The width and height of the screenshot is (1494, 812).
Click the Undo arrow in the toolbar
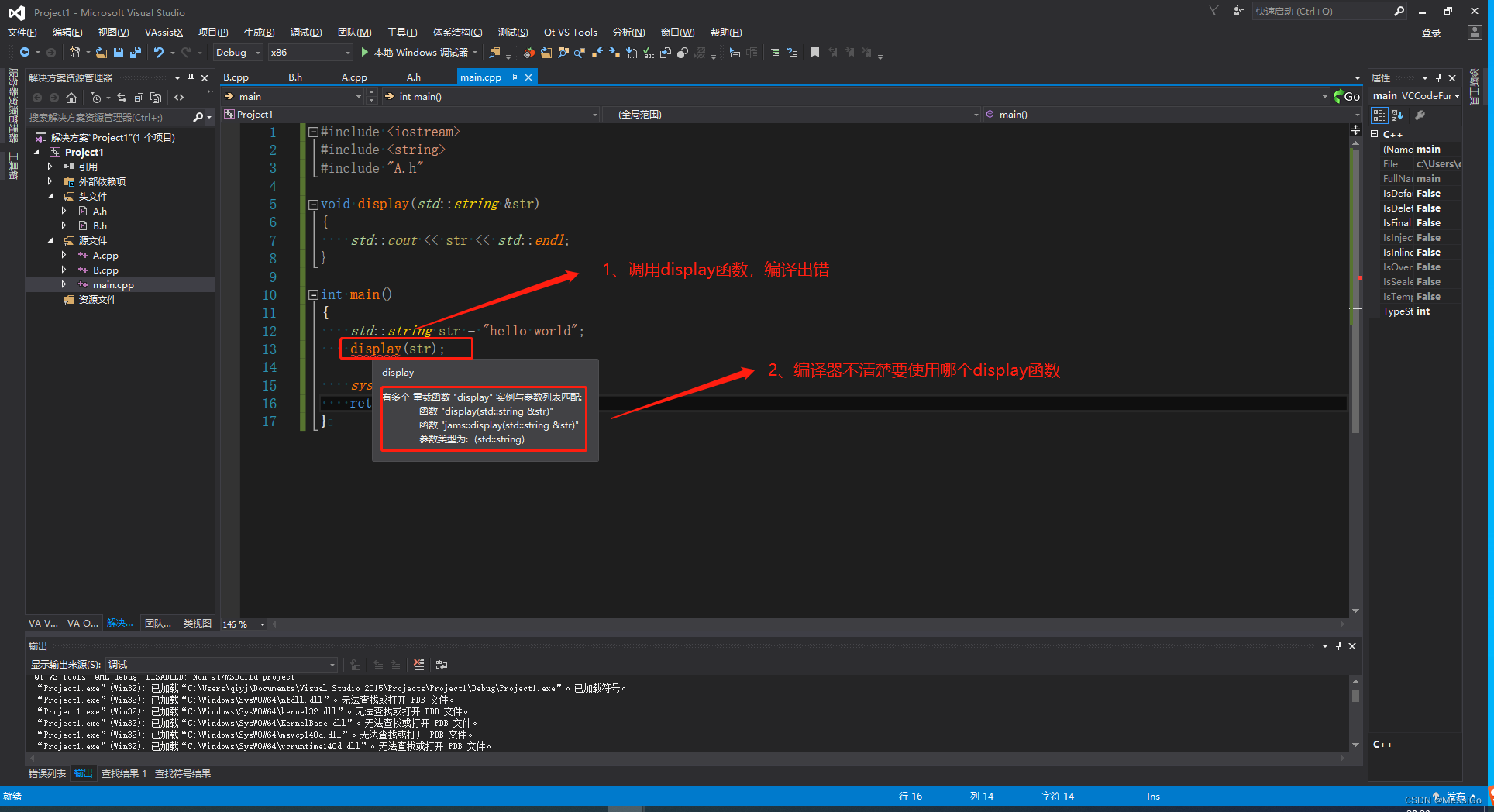click(158, 53)
